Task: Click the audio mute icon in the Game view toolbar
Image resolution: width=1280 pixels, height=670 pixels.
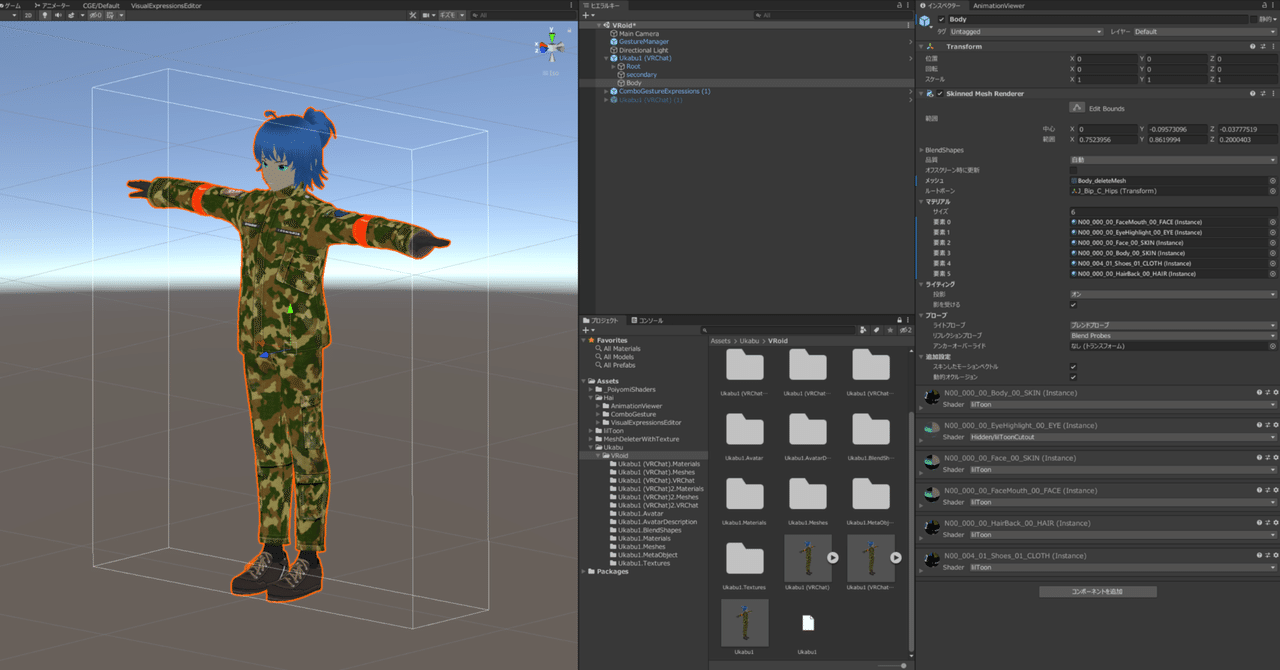Action: click(58, 16)
